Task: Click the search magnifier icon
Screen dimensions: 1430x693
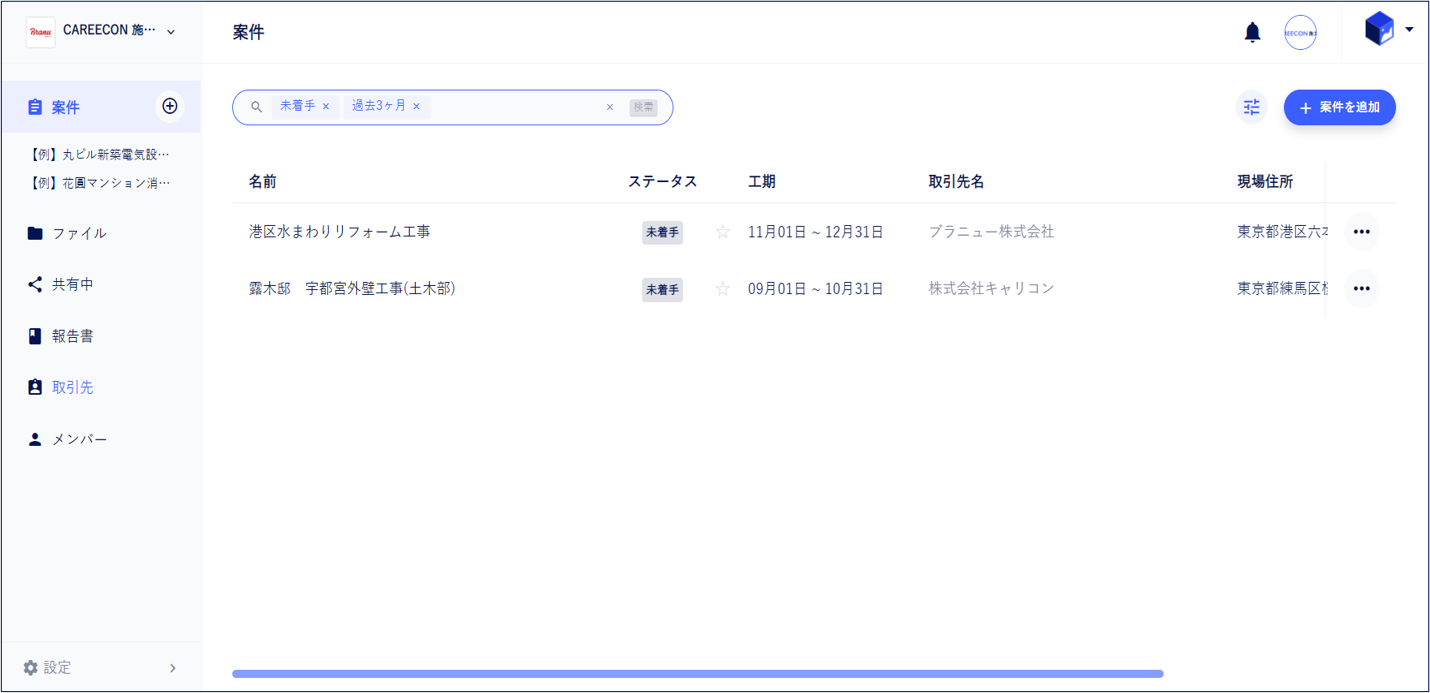Action: pyautogui.click(x=256, y=107)
